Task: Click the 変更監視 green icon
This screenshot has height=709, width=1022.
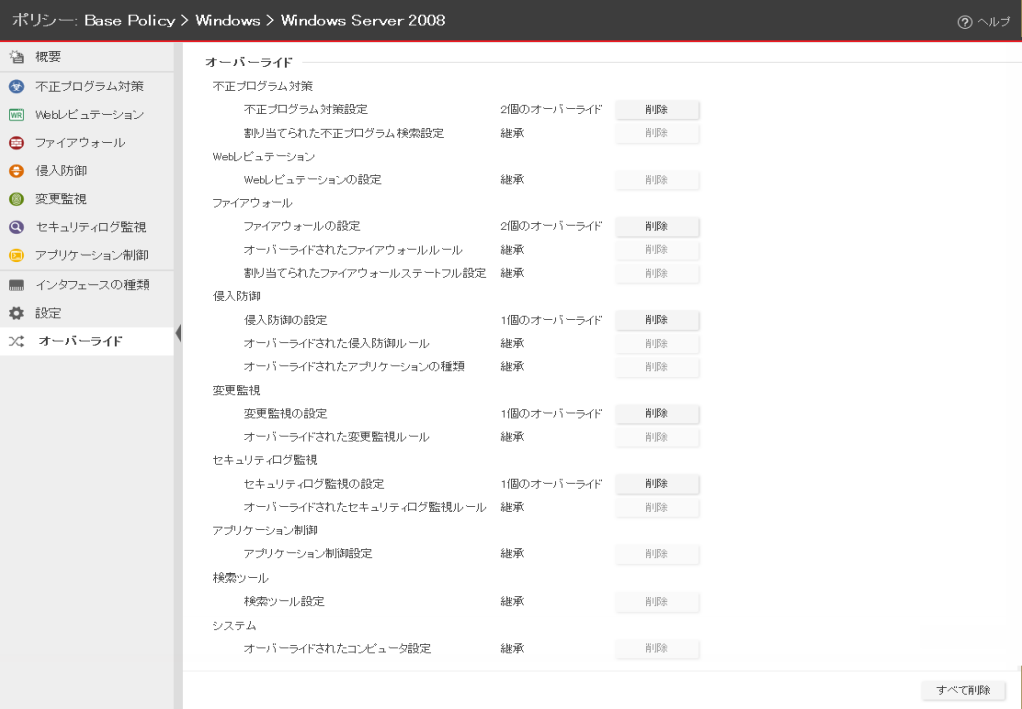Action: pyautogui.click(x=16, y=199)
